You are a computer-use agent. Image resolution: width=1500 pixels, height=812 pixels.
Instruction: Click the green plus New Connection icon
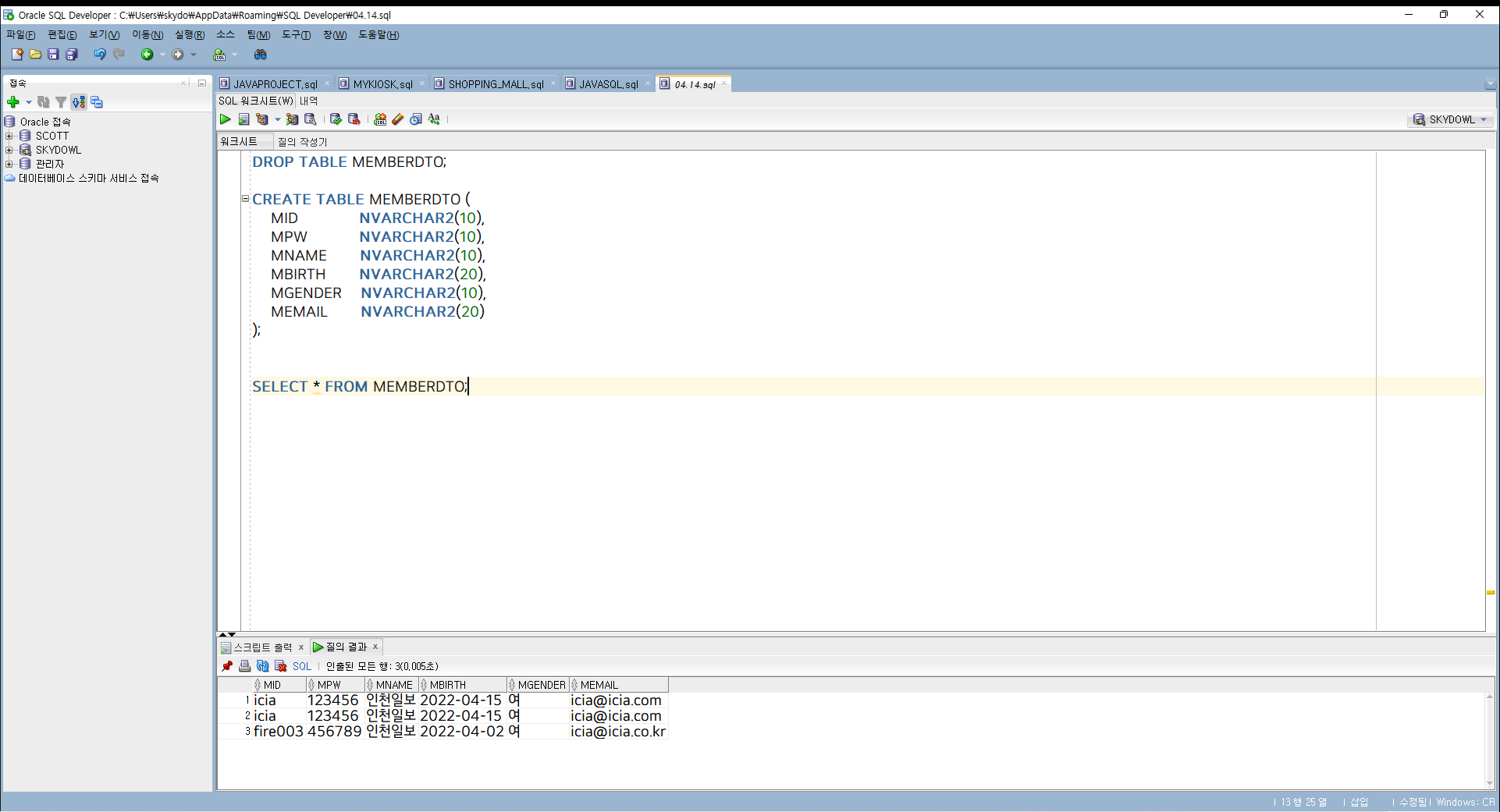pyautogui.click(x=12, y=102)
